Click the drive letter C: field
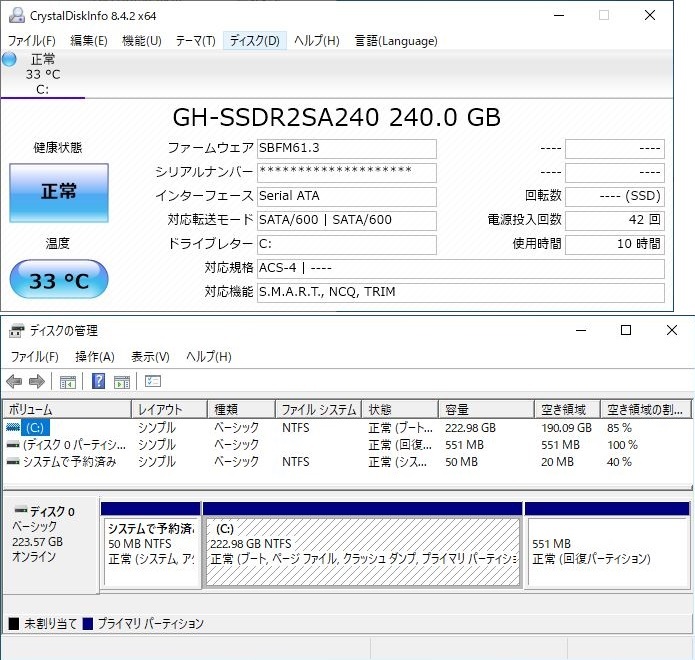695x660 pixels. pyautogui.click(x=347, y=244)
